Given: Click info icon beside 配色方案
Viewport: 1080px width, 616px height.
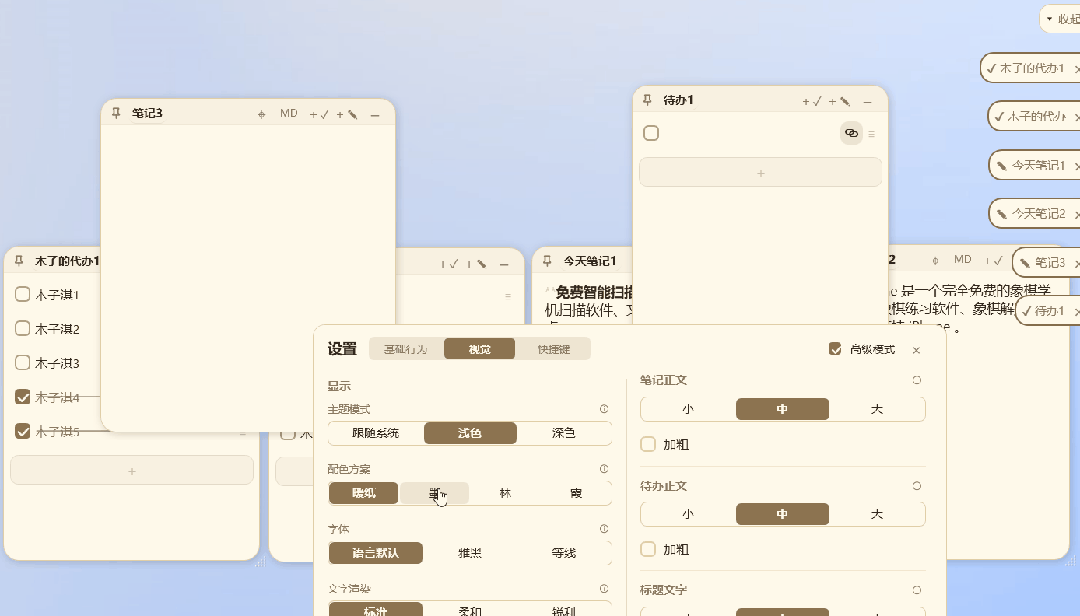Looking at the screenshot, I should pos(604,469).
